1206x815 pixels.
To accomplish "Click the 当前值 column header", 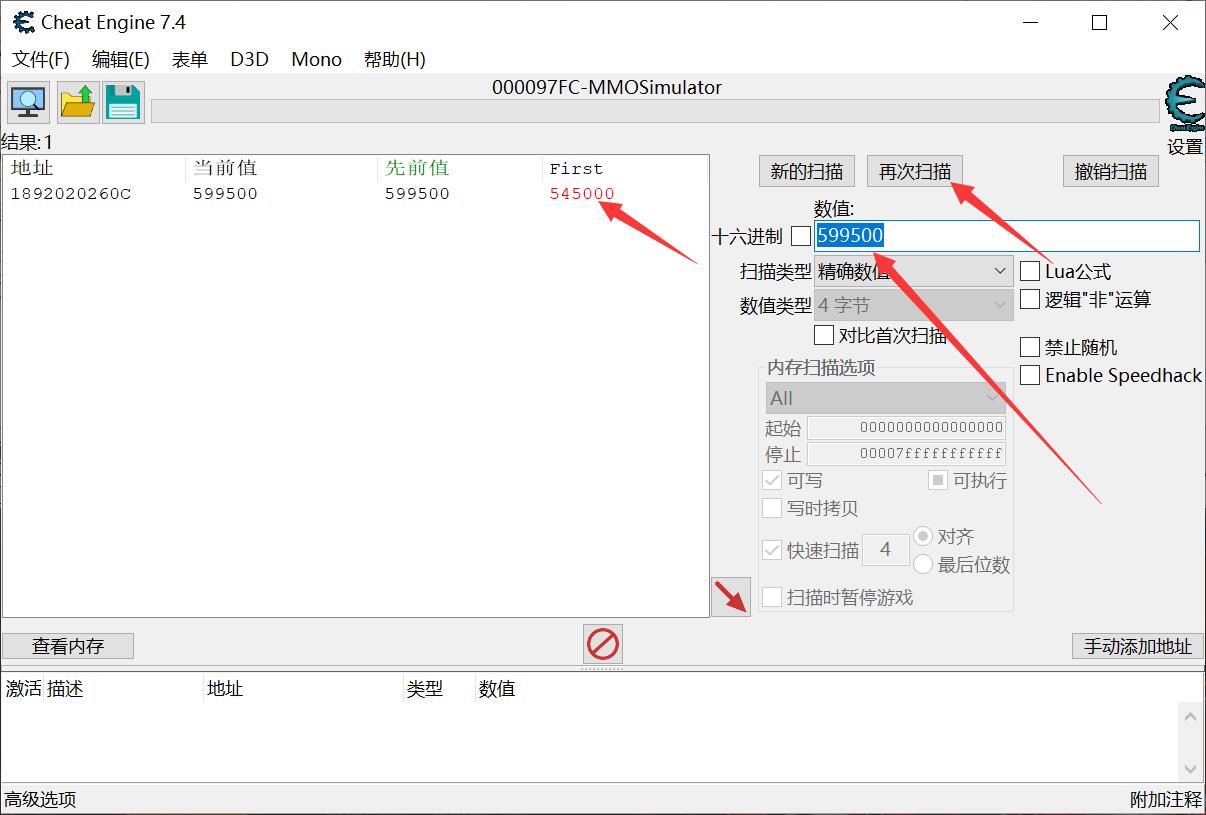I will coord(281,168).
